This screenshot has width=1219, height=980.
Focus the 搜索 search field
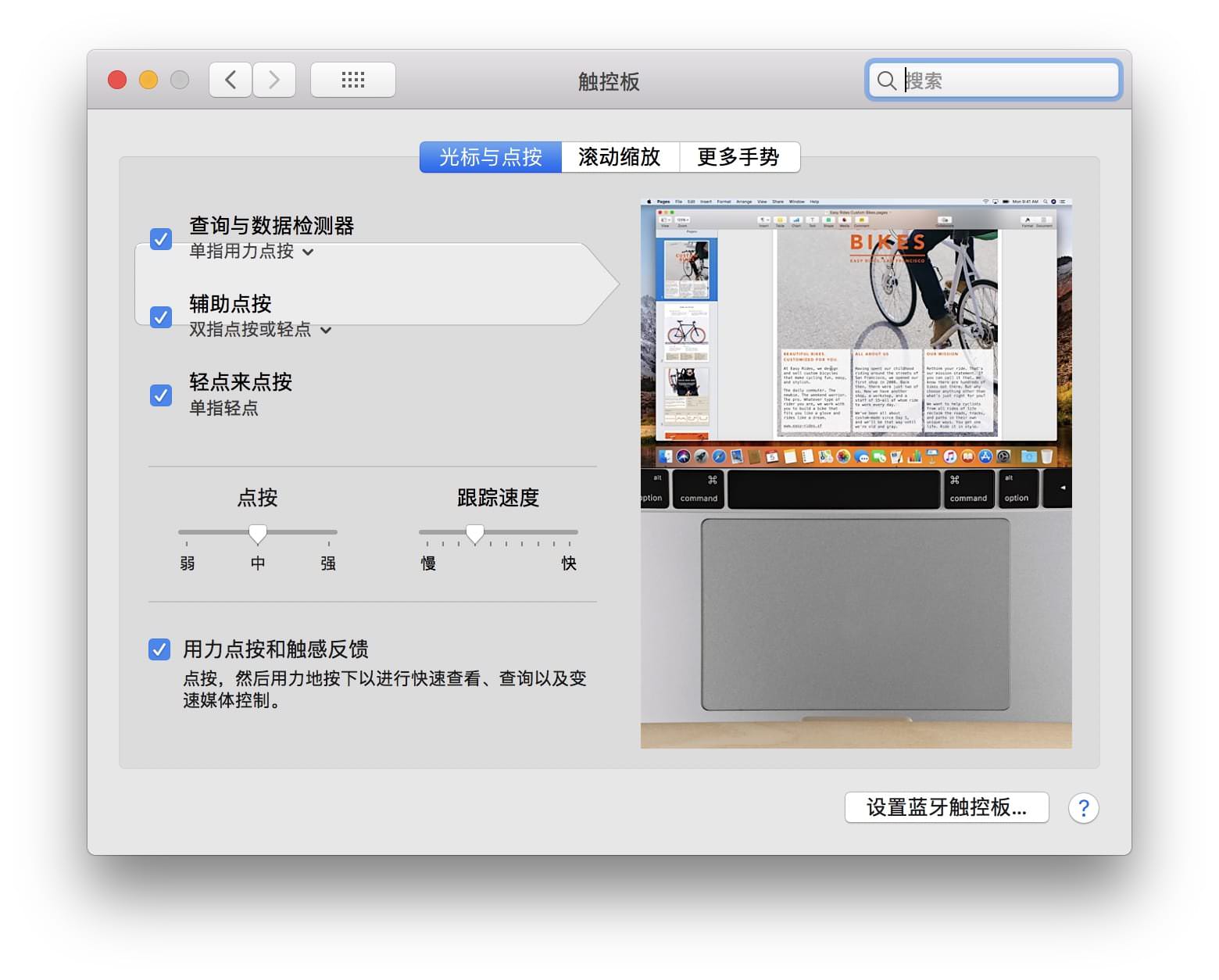pyautogui.click(x=1008, y=80)
